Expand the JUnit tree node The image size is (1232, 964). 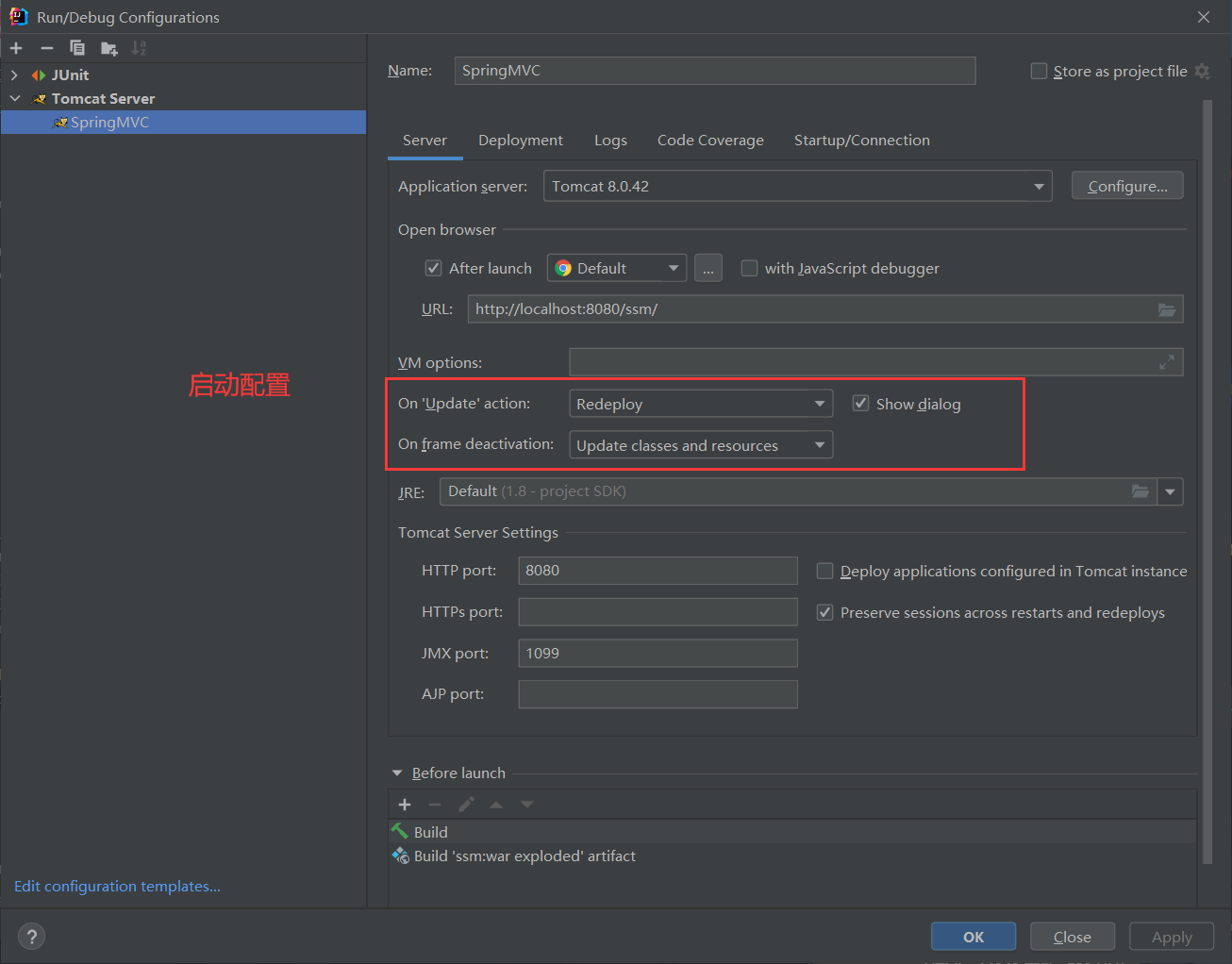coord(14,75)
